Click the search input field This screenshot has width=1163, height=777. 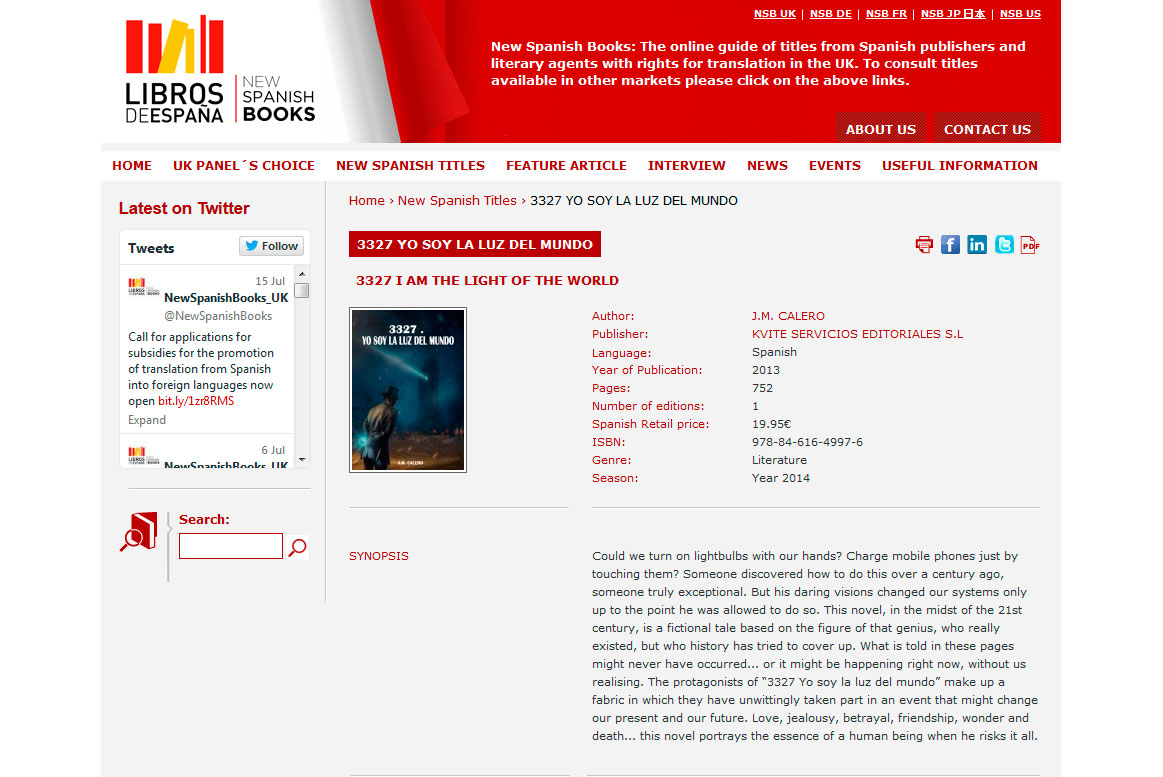coord(230,546)
